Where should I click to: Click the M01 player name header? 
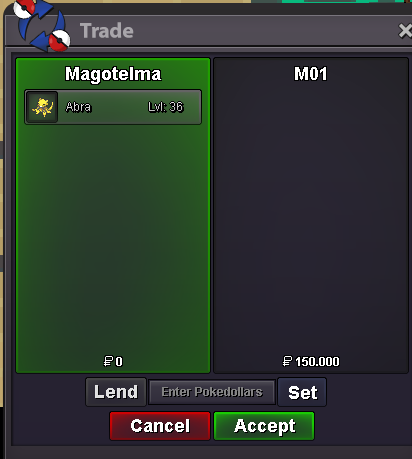pos(311,74)
